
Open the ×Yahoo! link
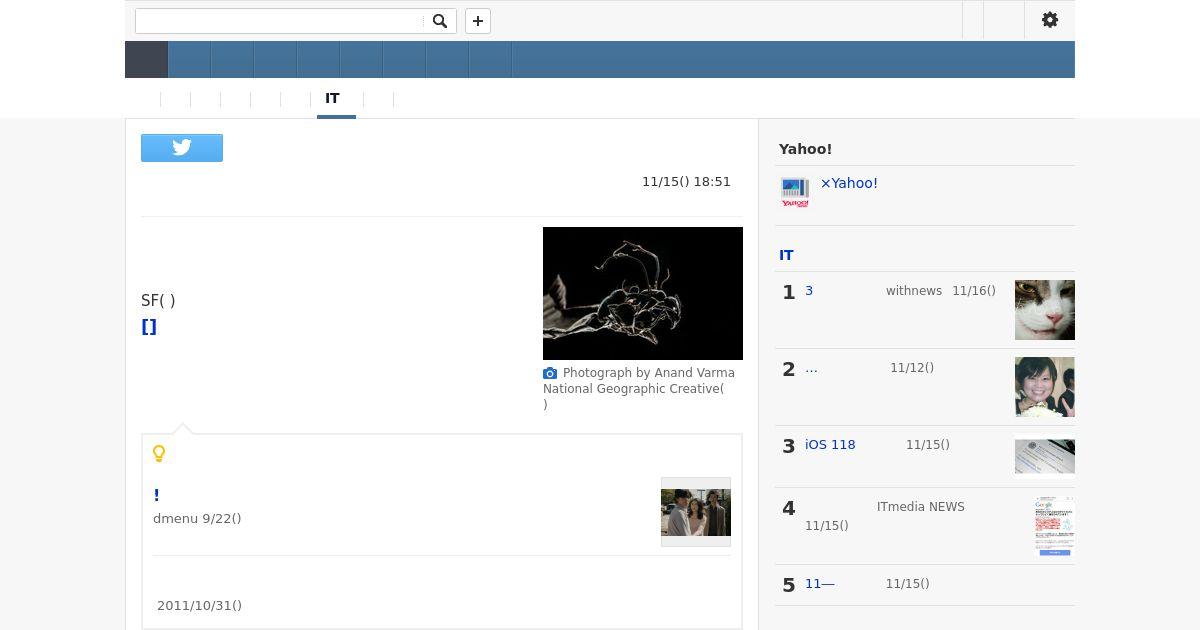point(849,183)
